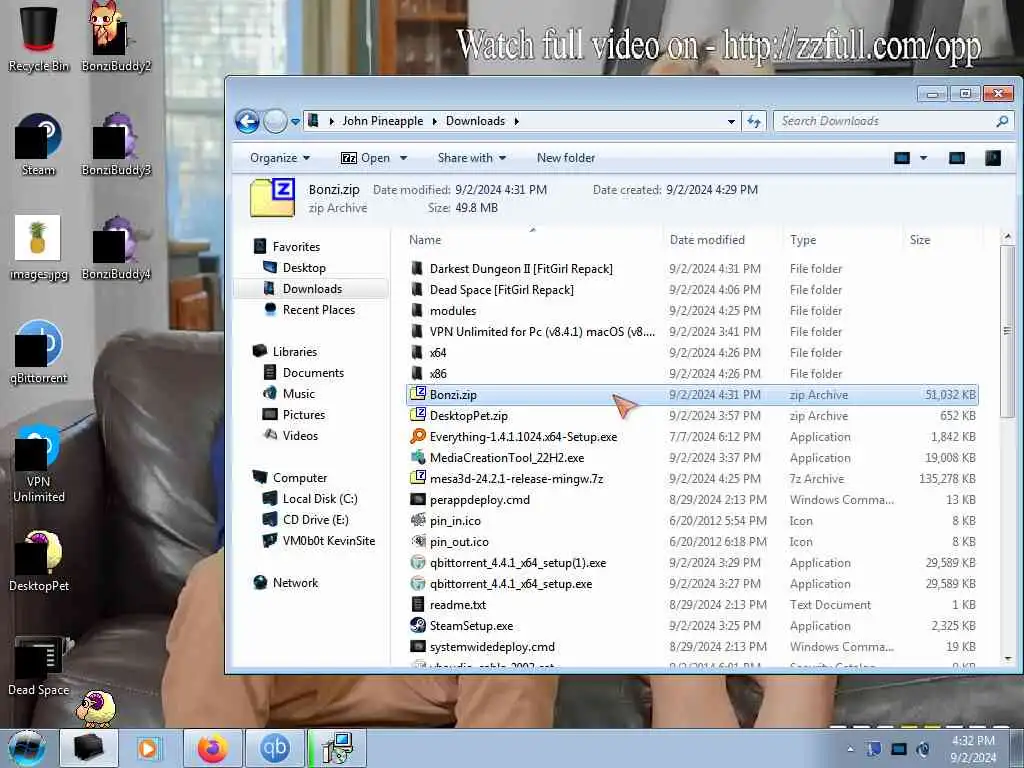This screenshot has height=768, width=1024.
Task: Click John Pineapple in the address path
Action: (383, 121)
